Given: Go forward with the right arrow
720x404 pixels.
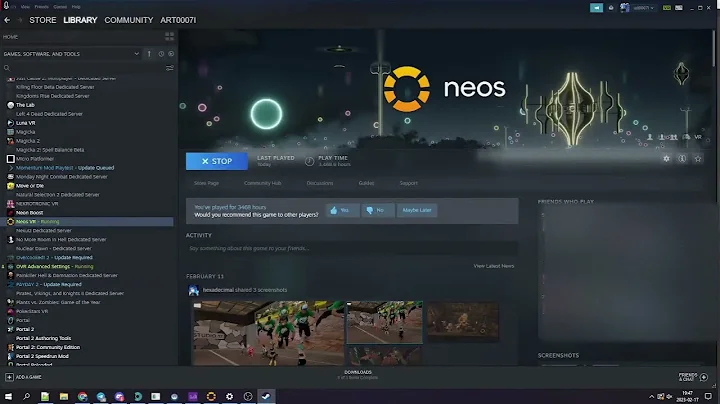Looking at the screenshot, I should (x=20, y=20).
